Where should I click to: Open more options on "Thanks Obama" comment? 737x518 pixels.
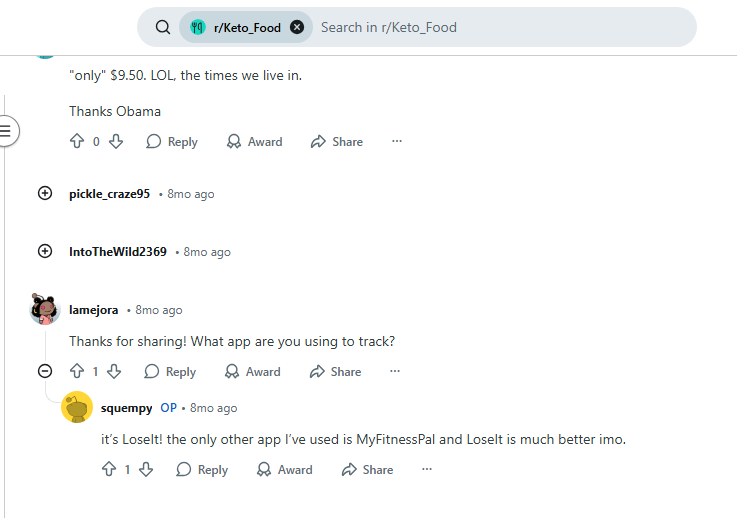tap(397, 142)
